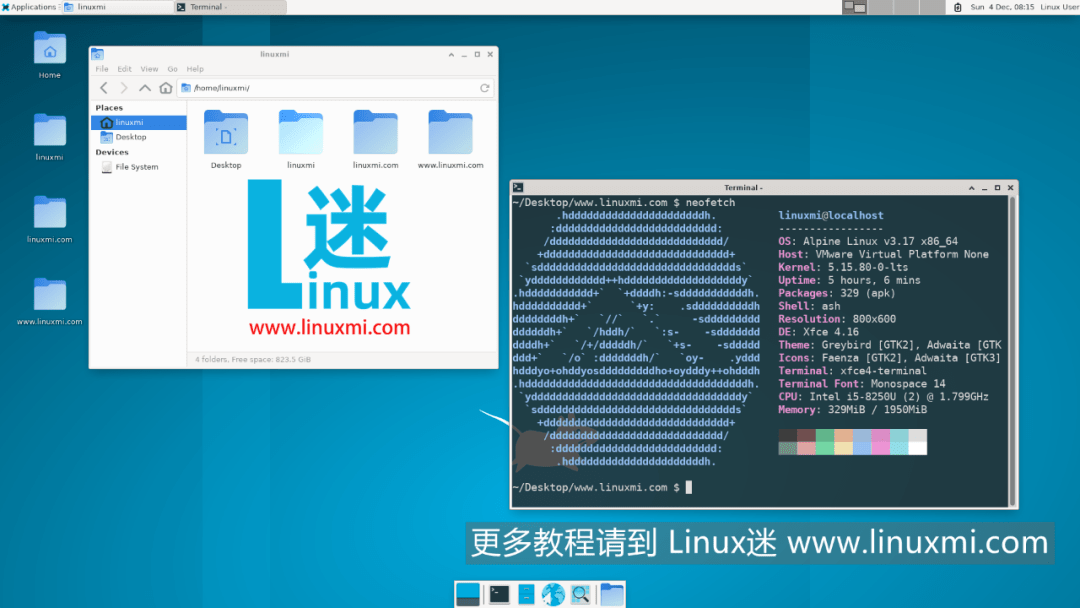The height and width of the screenshot is (608, 1080).
Task: Reload the folder using the refresh icon
Action: coord(485,87)
